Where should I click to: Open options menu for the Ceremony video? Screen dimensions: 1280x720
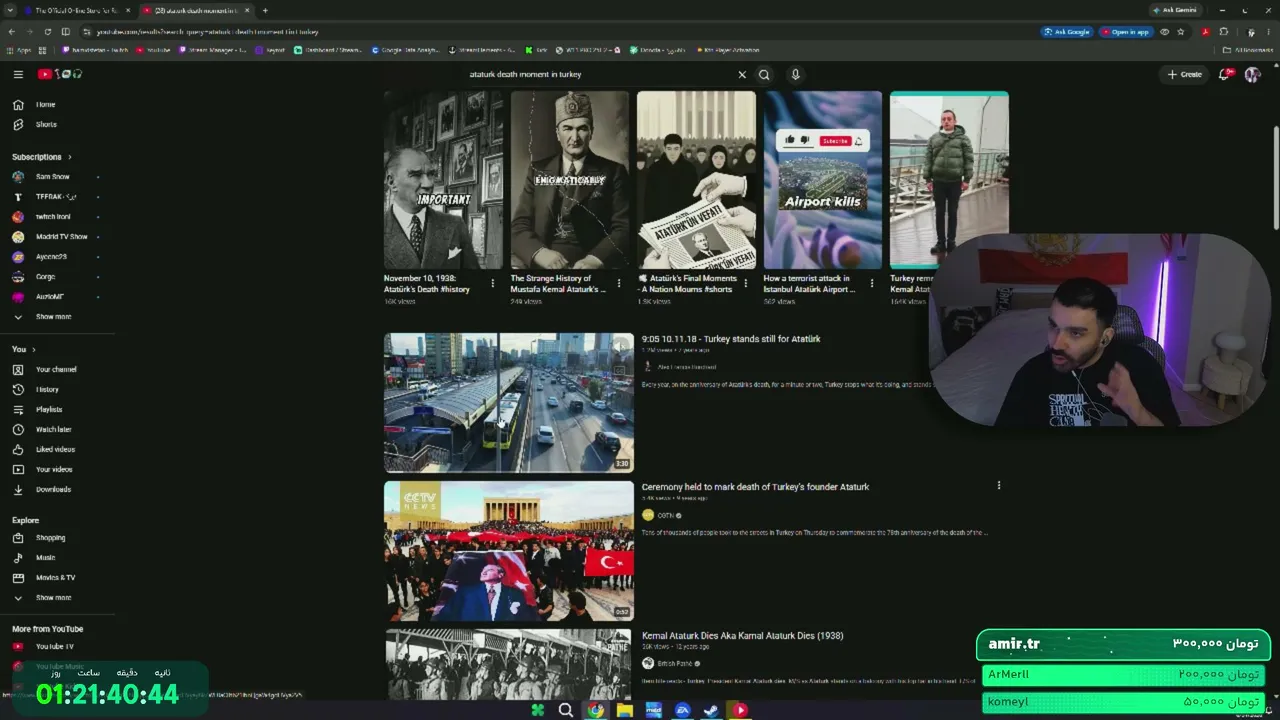point(998,486)
